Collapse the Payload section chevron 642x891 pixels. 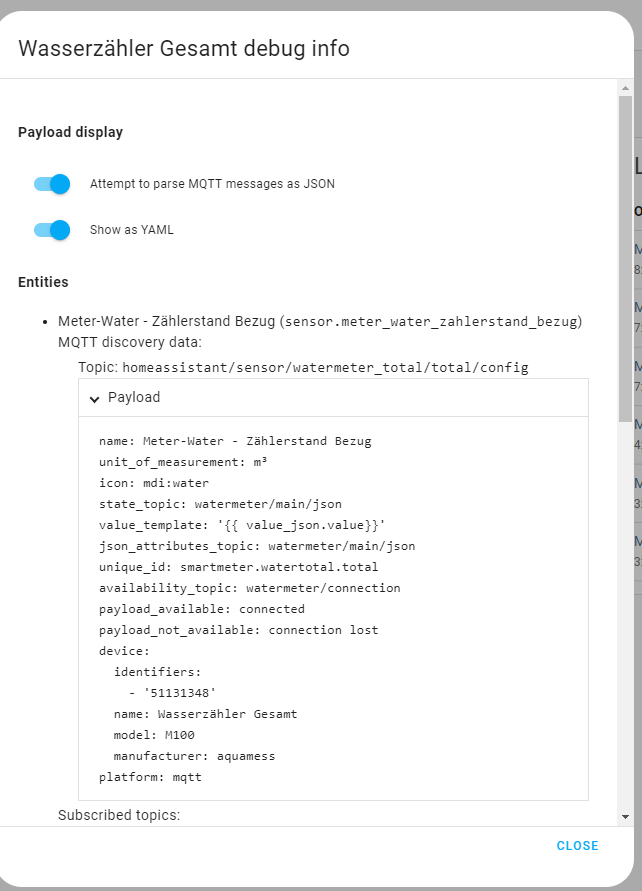coord(95,397)
